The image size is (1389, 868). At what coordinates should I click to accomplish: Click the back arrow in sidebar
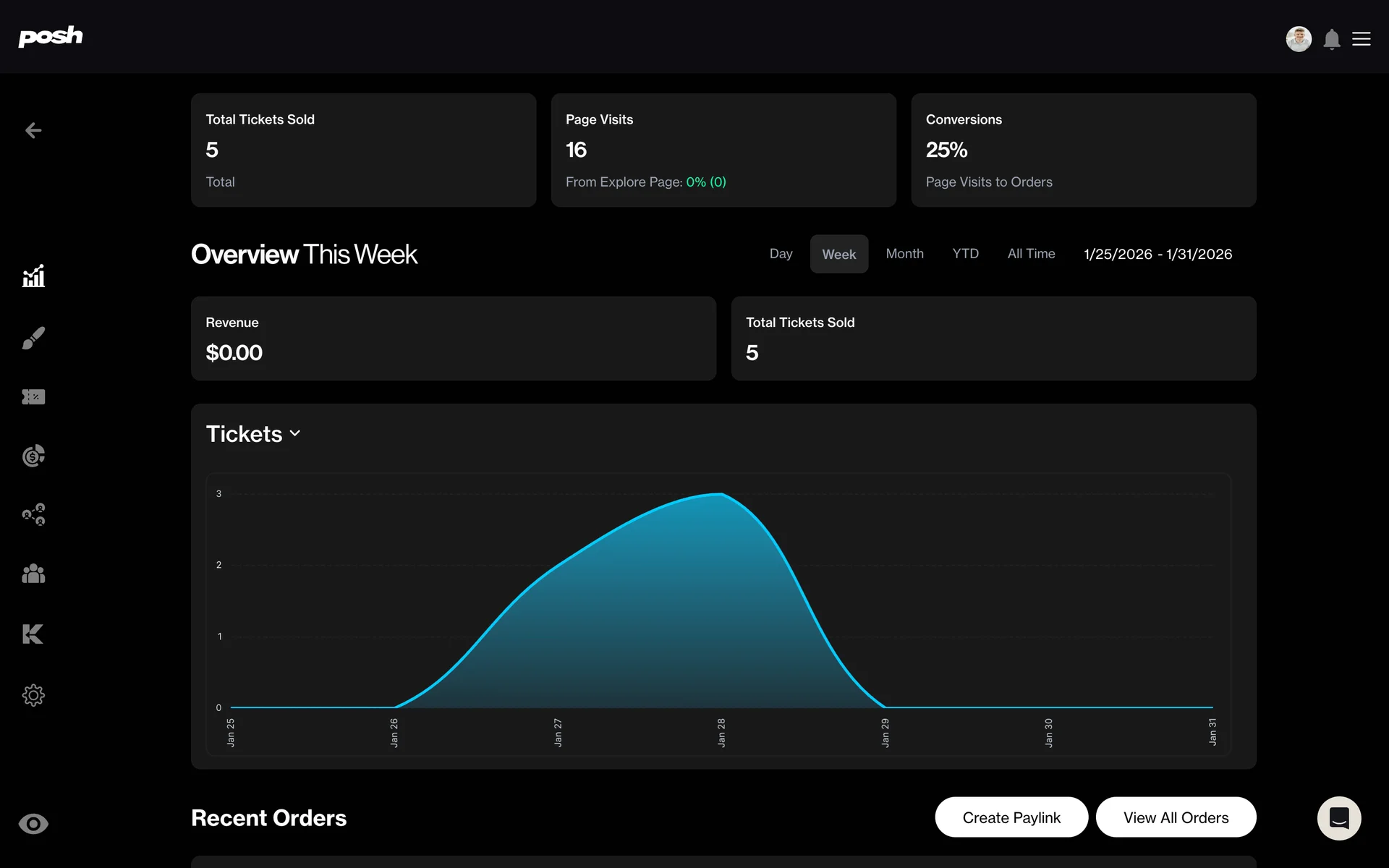(x=33, y=130)
